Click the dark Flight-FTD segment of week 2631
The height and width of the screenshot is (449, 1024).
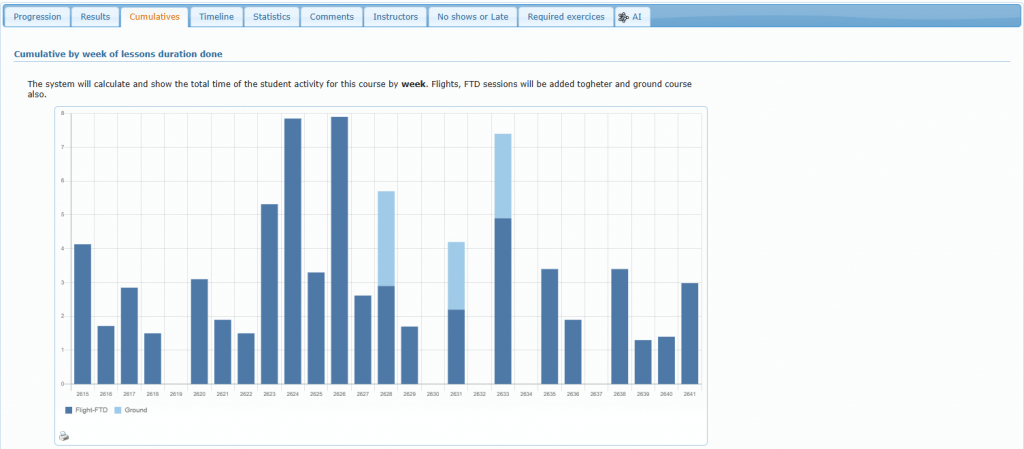tap(456, 347)
